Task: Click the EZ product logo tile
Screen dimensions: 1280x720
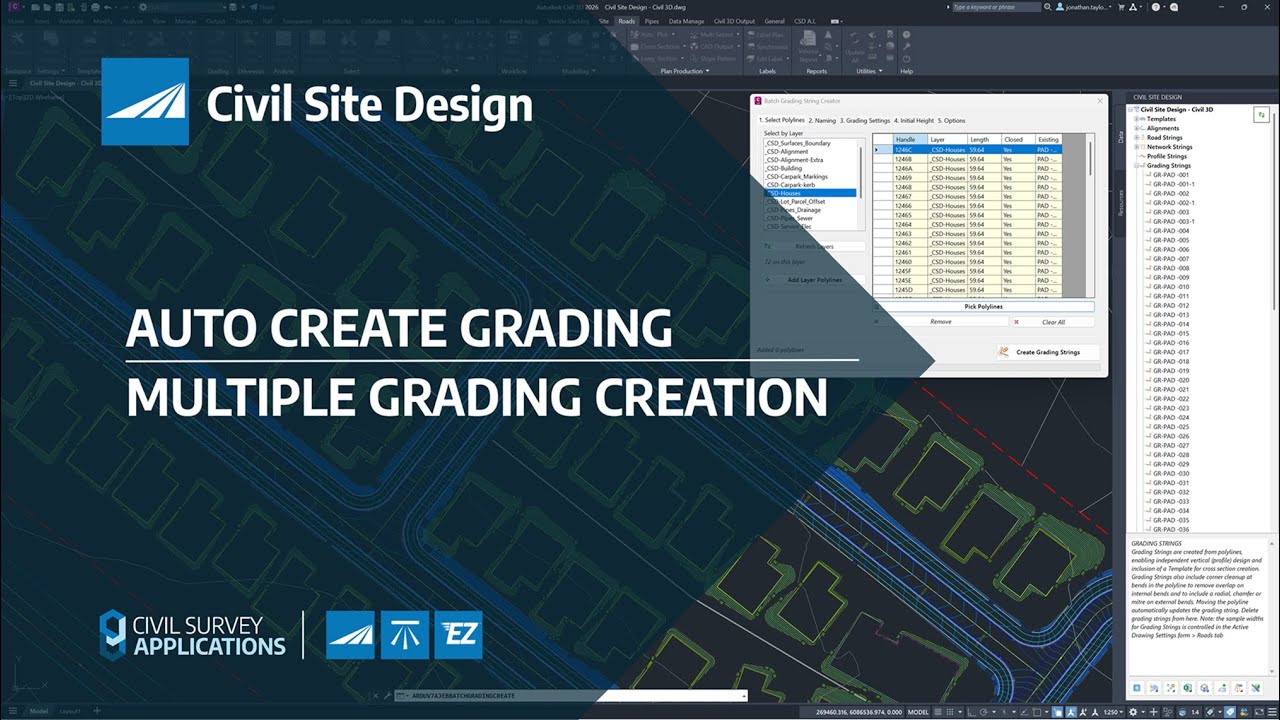Action: (458, 635)
